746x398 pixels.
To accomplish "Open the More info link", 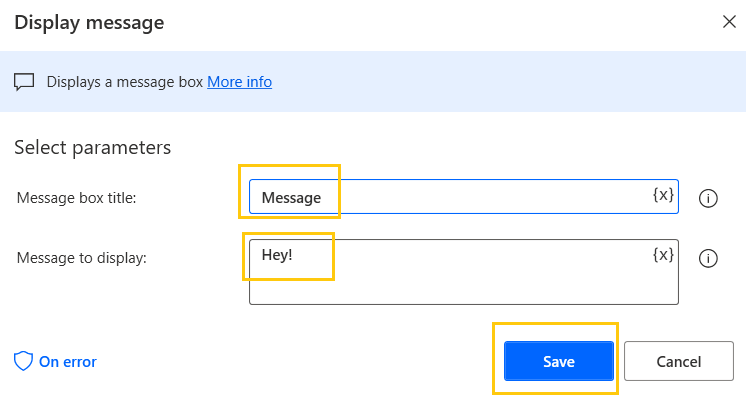I will click(x=239, y=82).
